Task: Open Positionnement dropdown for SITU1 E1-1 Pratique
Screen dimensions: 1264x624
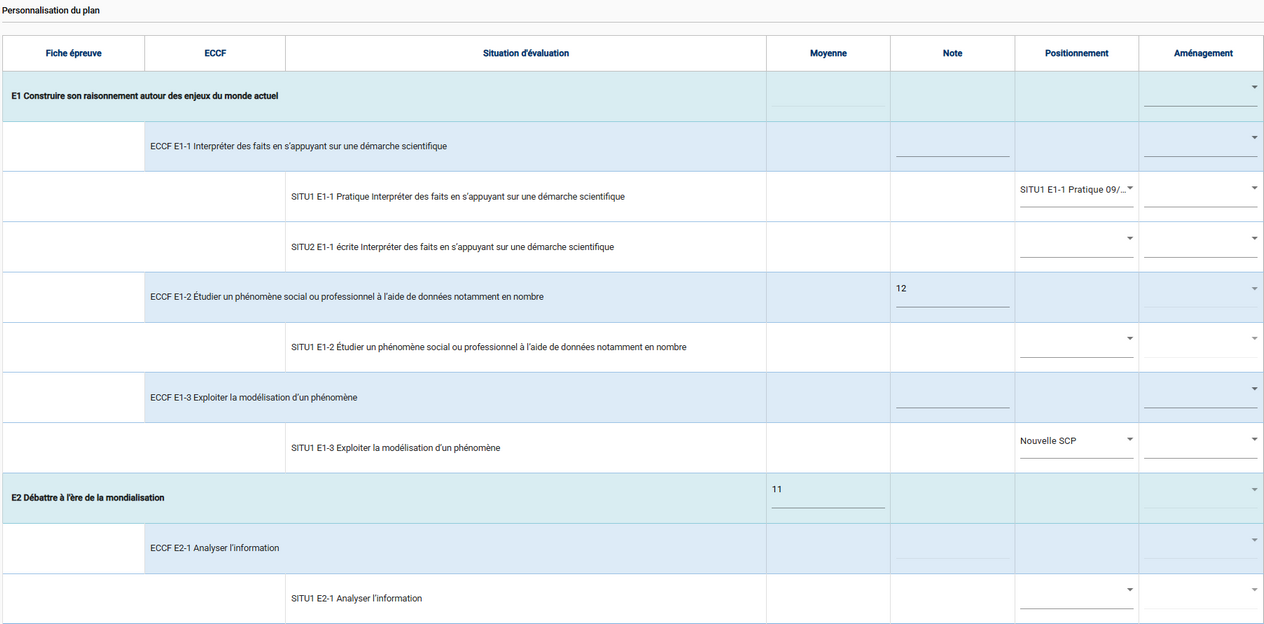Action: tap(1076, 190)
